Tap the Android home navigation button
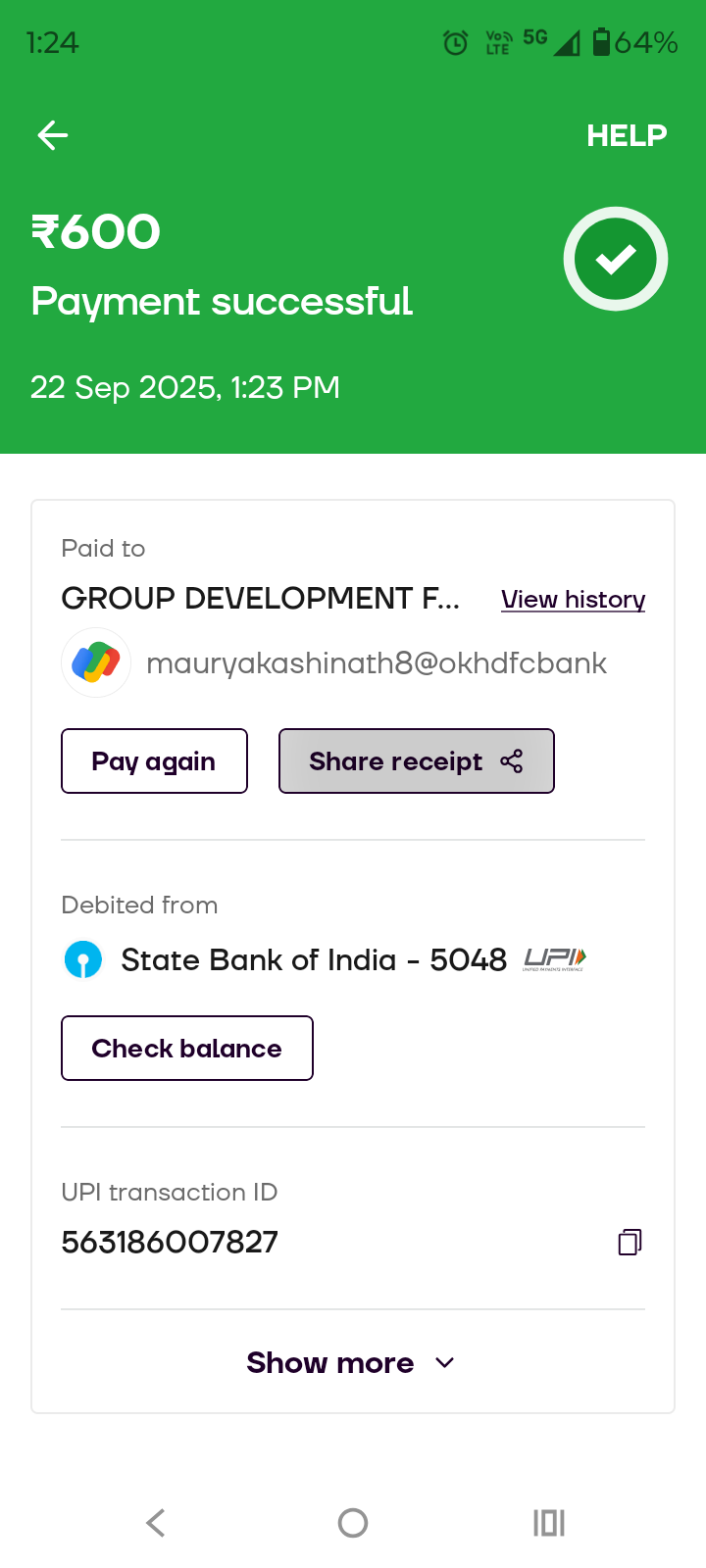Viewport: 706px width, 1568px height. click(x=353, y=1523)
